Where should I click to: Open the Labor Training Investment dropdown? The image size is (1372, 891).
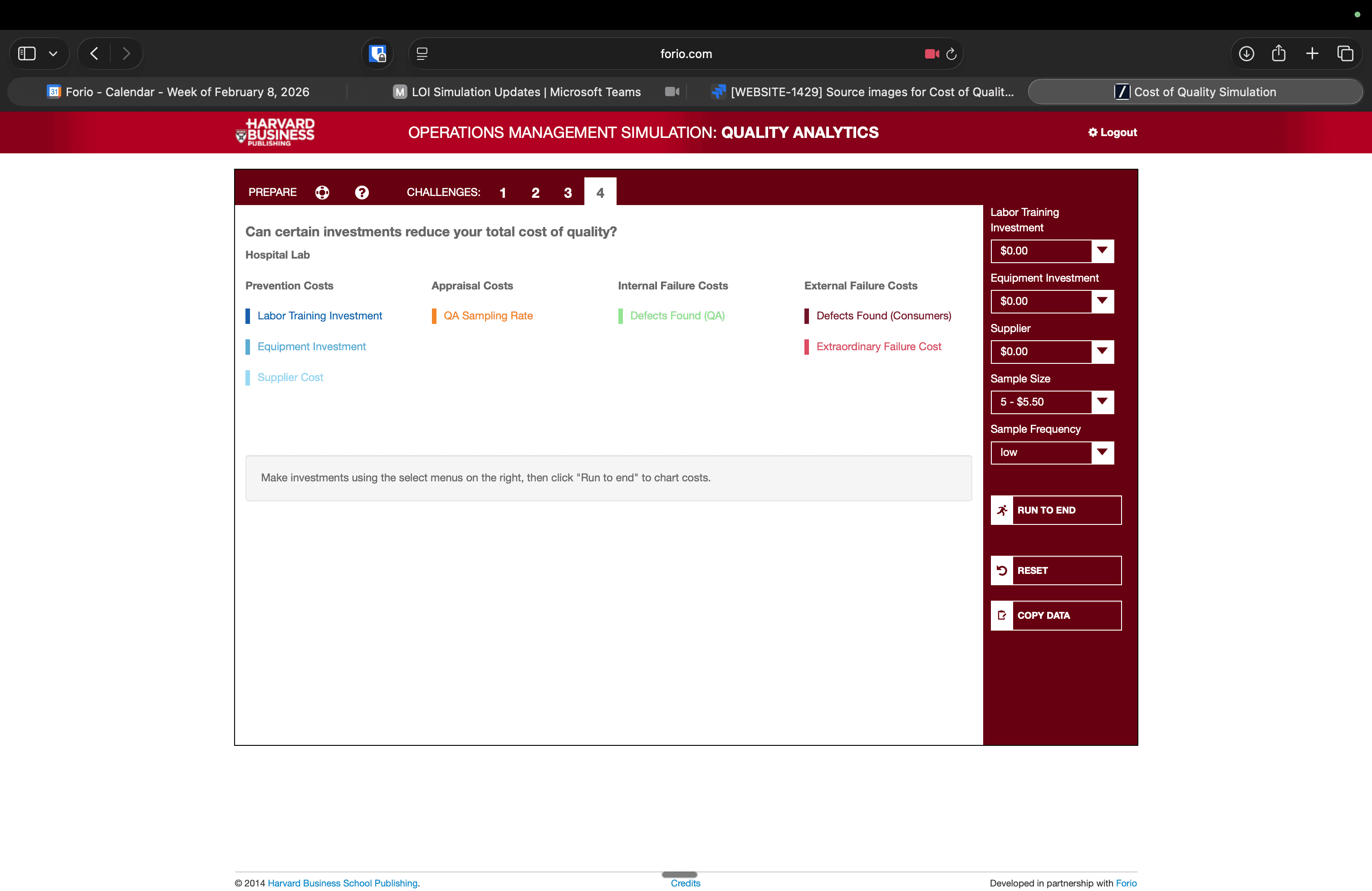click(x=1103, y=251)
